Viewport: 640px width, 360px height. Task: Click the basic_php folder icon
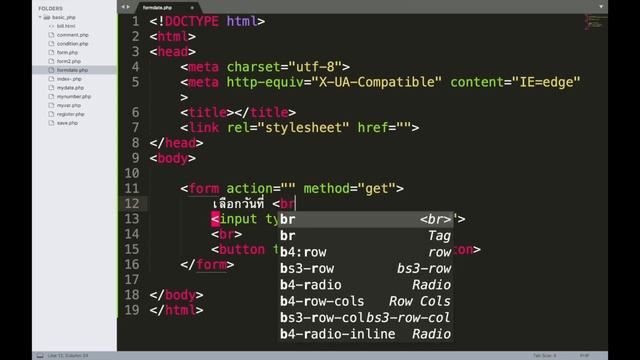coord(47,17)
